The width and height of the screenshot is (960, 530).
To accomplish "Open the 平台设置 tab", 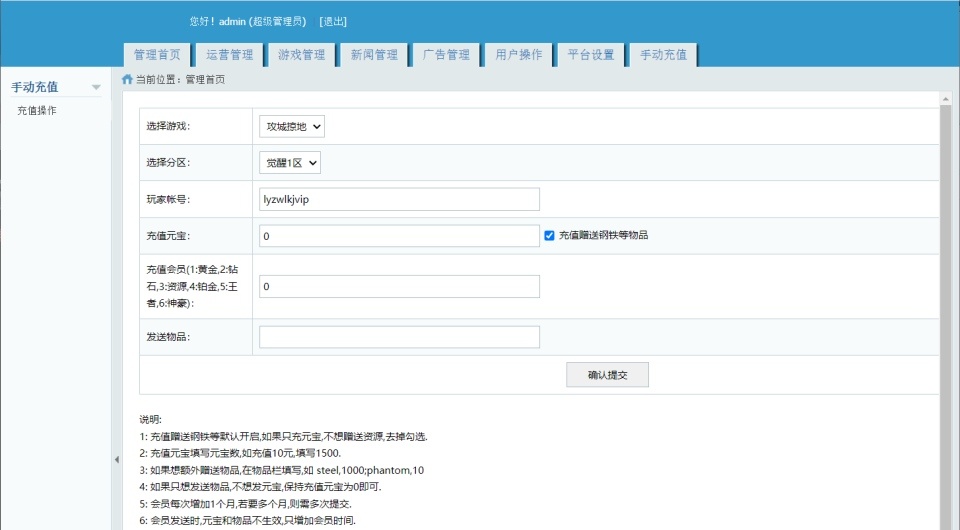I will [591, 54].
